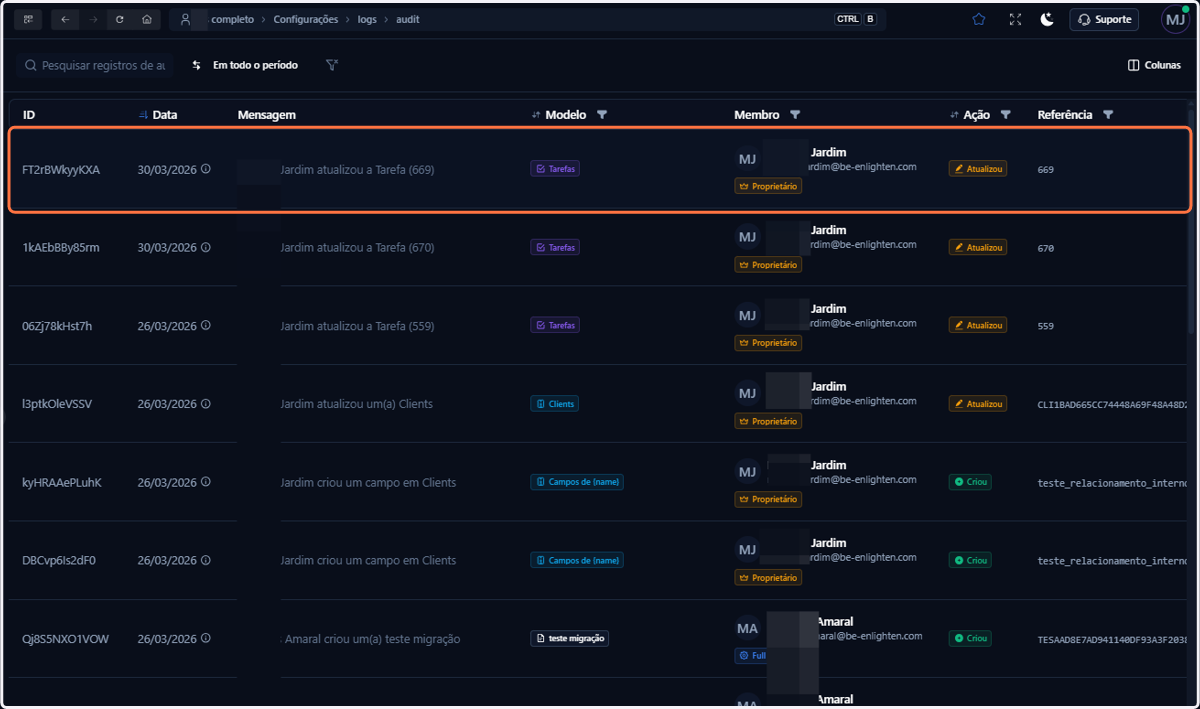
Task: Click 'audit' breadcrumb item
Action: pos(406,19)
